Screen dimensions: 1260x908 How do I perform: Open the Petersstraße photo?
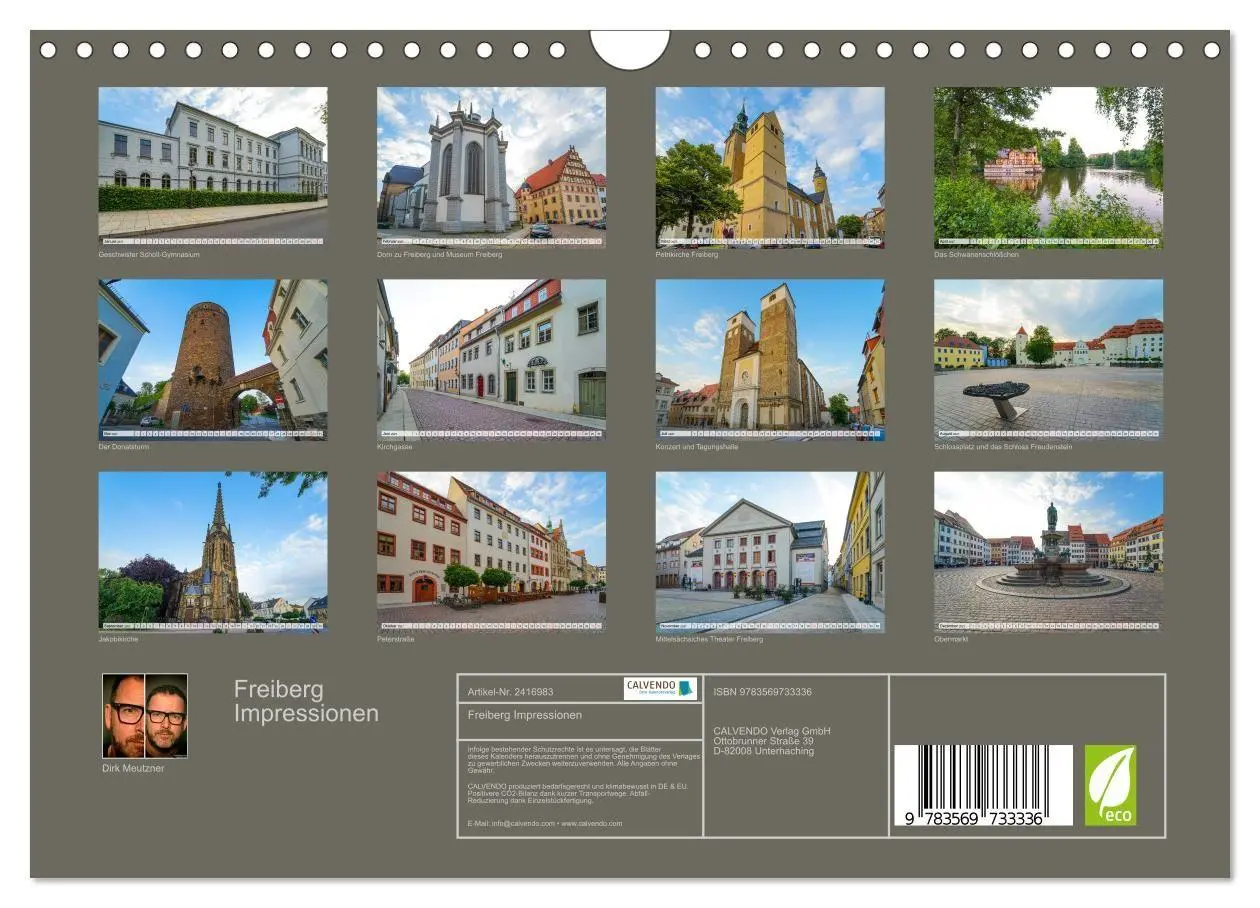[x=491, y=552]
